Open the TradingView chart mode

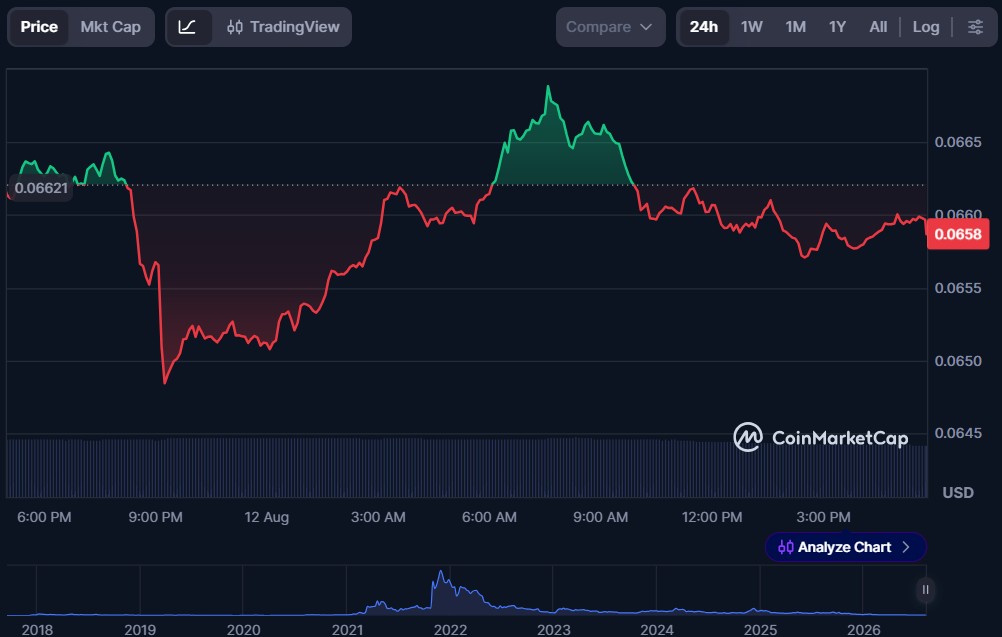click(283, 27)
